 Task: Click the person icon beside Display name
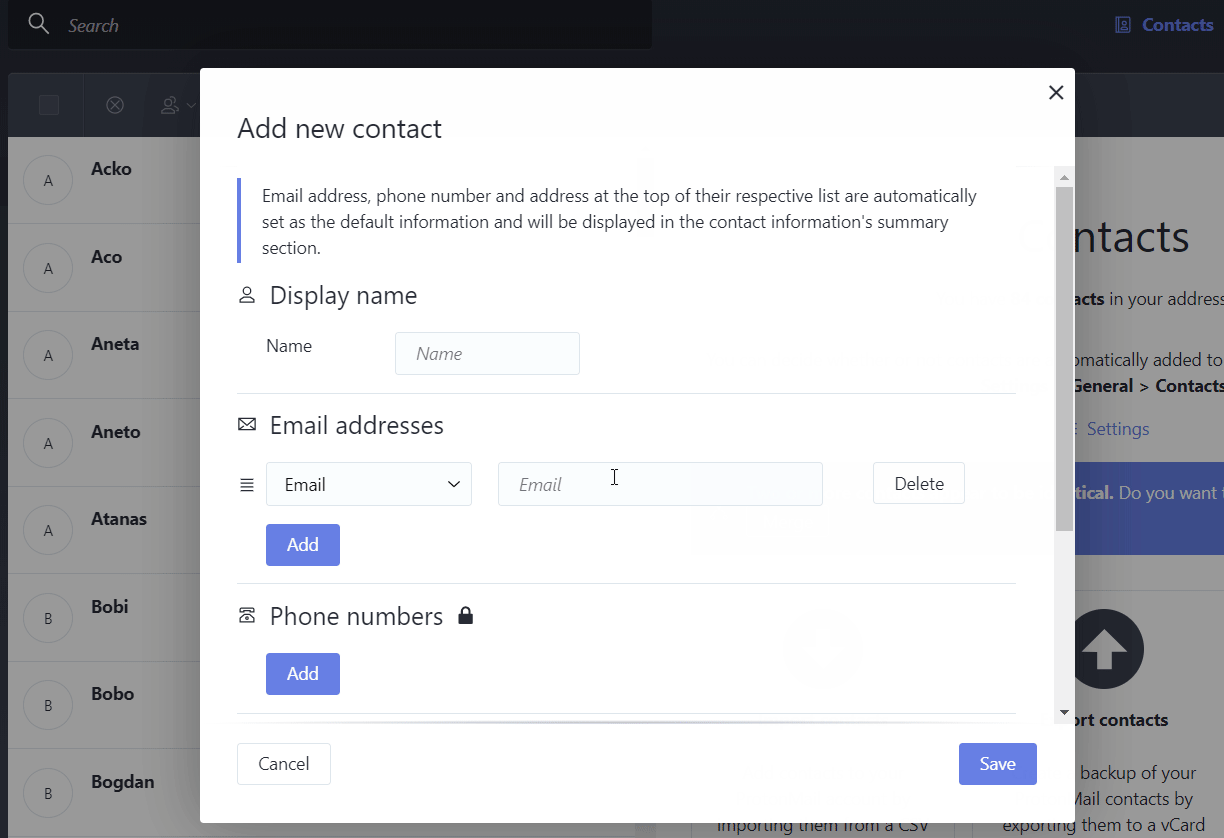(x=246, y=295)
